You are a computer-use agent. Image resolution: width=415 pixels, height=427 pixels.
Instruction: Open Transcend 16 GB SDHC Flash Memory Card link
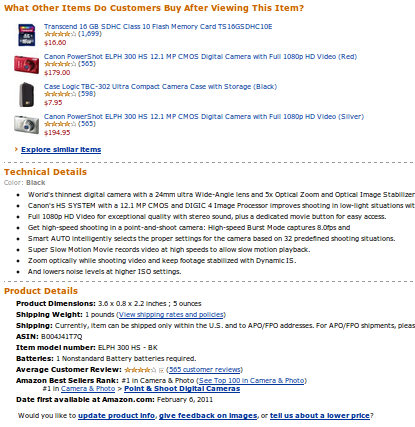(x=158, y=27)
